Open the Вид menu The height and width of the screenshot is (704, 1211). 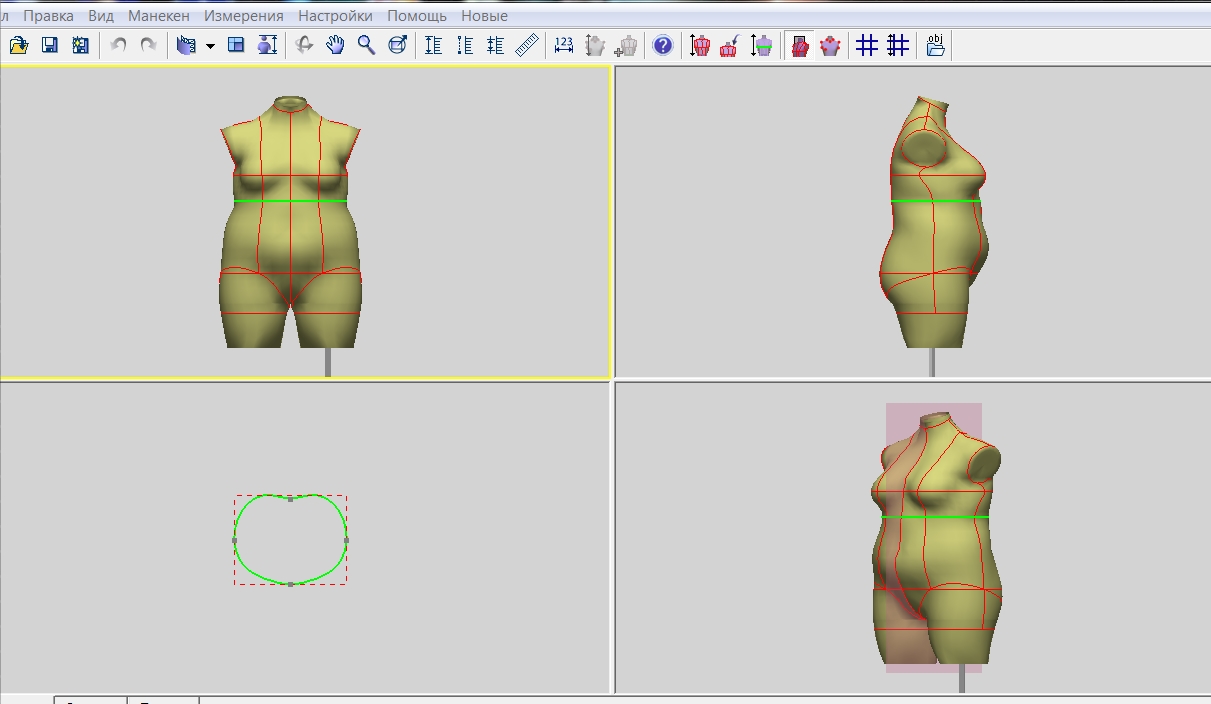pos(101,16)
